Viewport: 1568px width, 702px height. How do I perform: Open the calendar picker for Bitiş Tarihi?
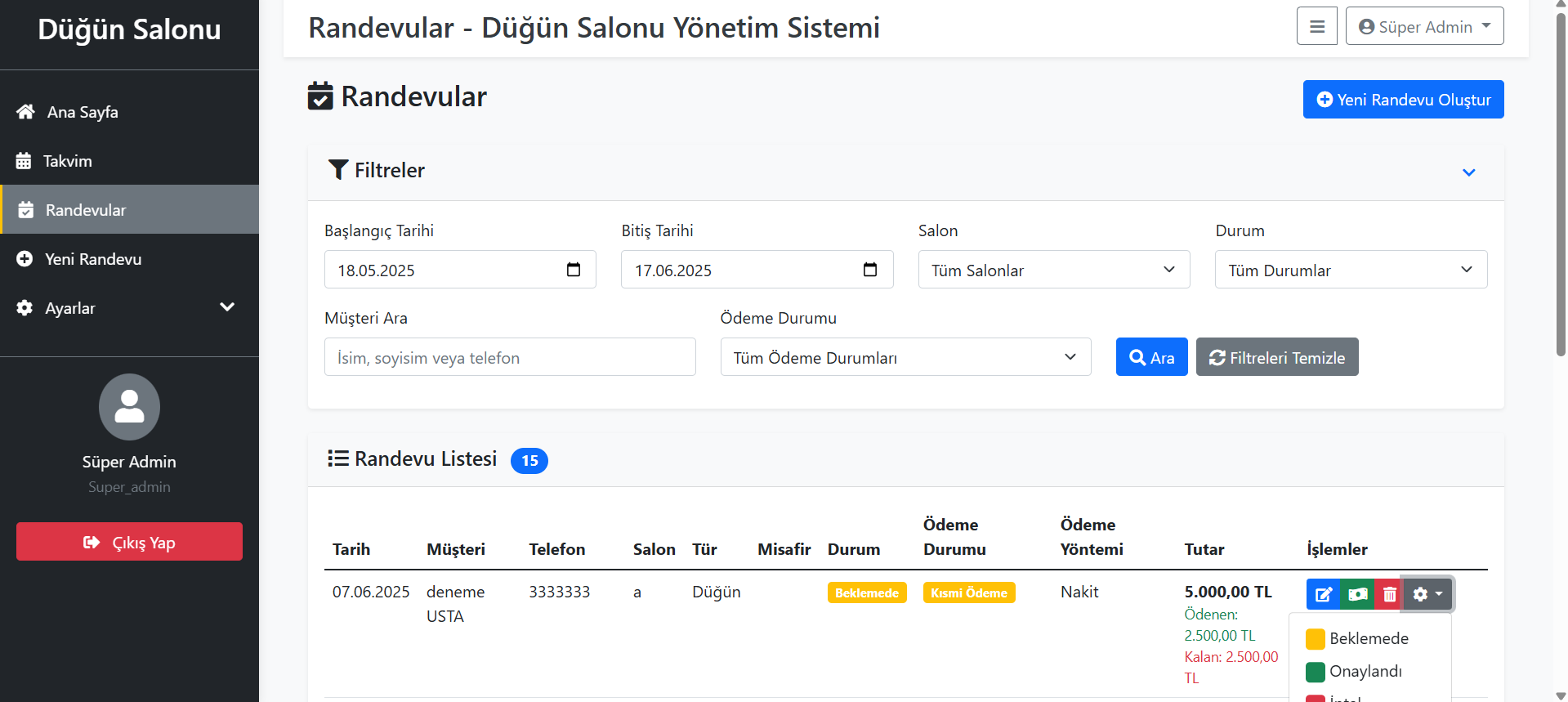(x=870, y=270)
